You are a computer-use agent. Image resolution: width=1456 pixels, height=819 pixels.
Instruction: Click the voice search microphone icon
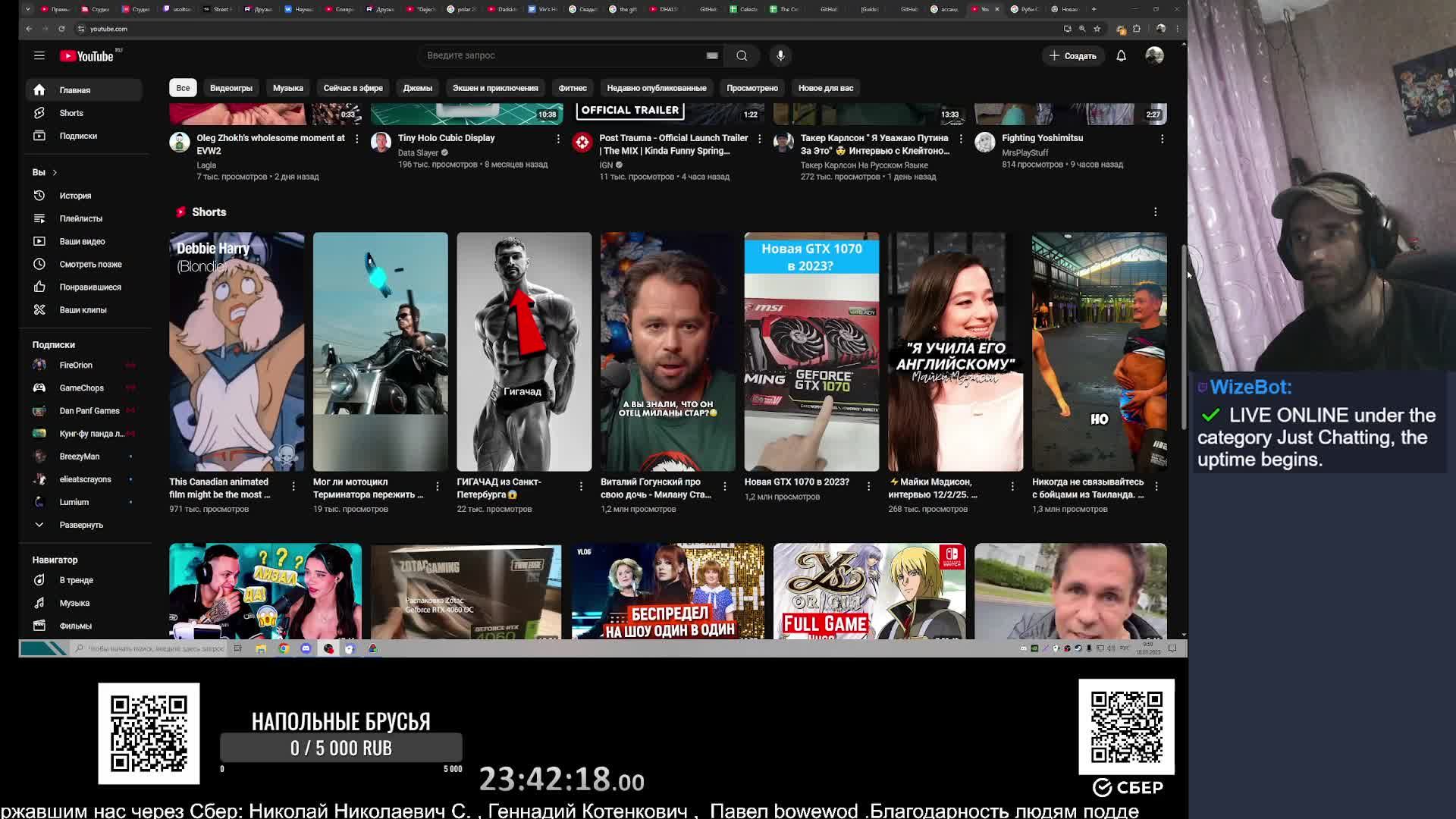[780, 55]
